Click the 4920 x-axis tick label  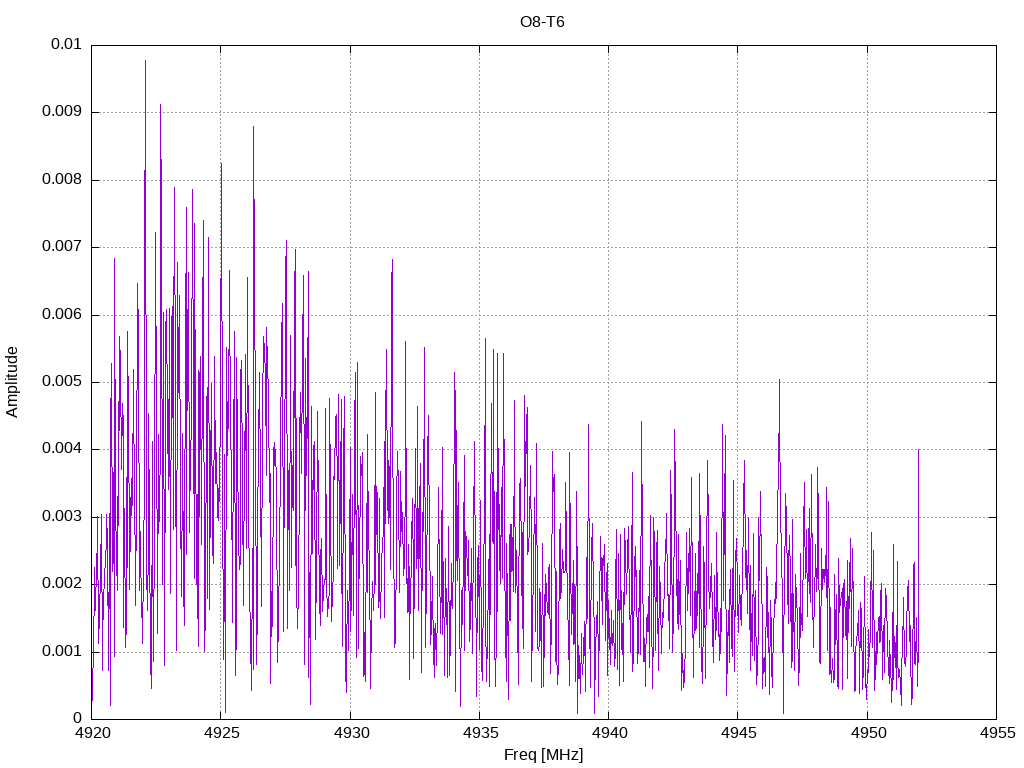click(x=93, y=733)
